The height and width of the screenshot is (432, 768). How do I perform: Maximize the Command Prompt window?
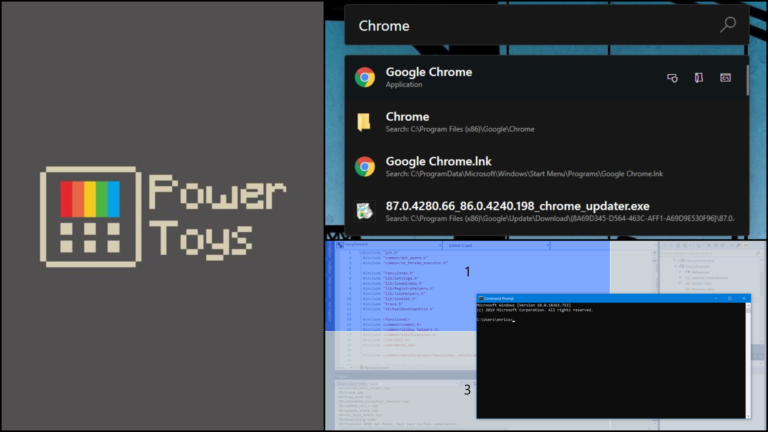coord(730,298)
